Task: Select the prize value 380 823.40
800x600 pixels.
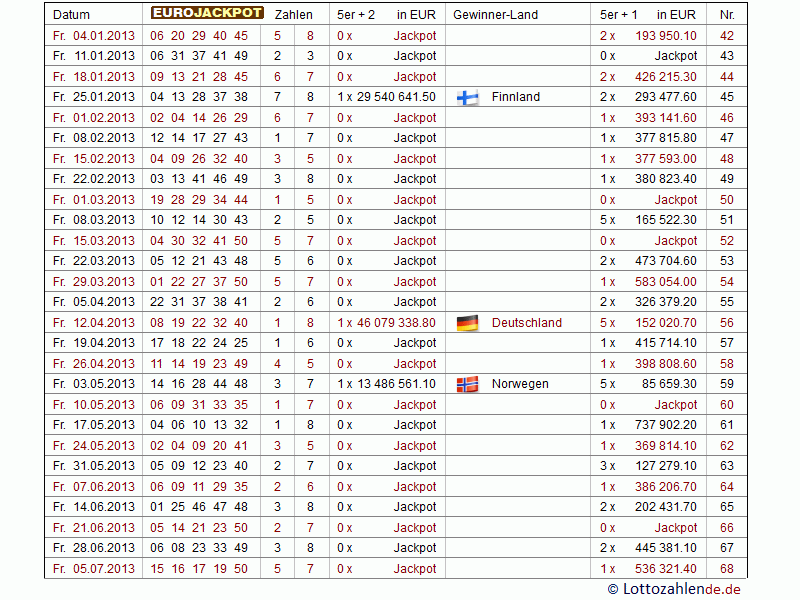Action: (x=666, y=179)
